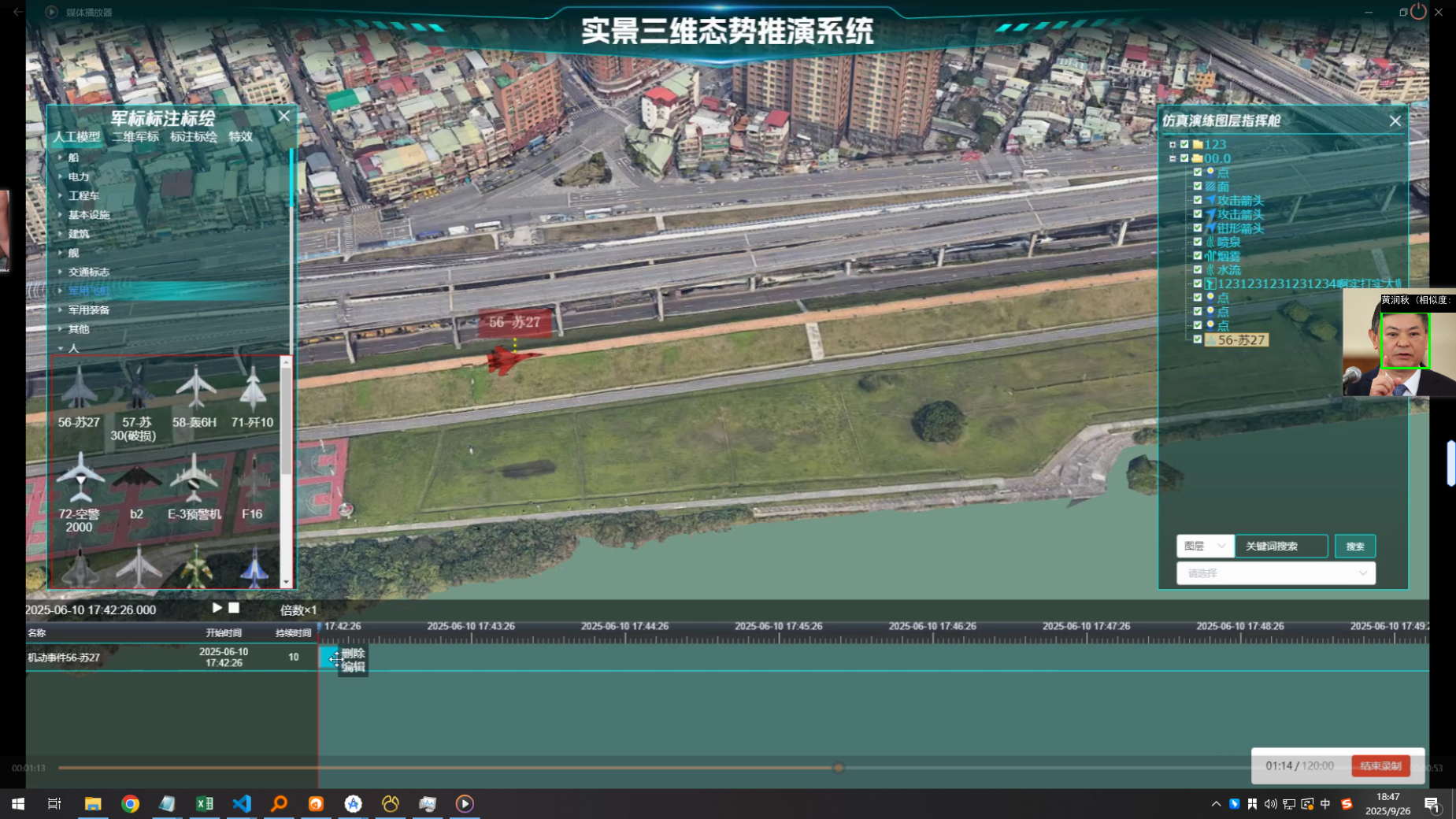
Task: Choose the 71-歼10 fighter model
Action: point(252,390)
